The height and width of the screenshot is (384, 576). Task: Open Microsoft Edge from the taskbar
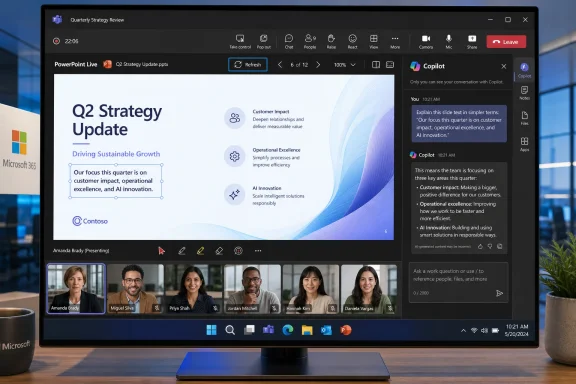(x=288, y=330)
